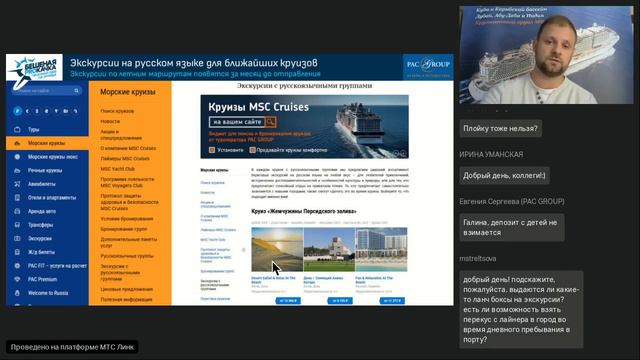Click the chat sender name ИРИНА УМАНСКАЯ
The height and width of the screenshot is (360, 640).
[x=491, y=155]
